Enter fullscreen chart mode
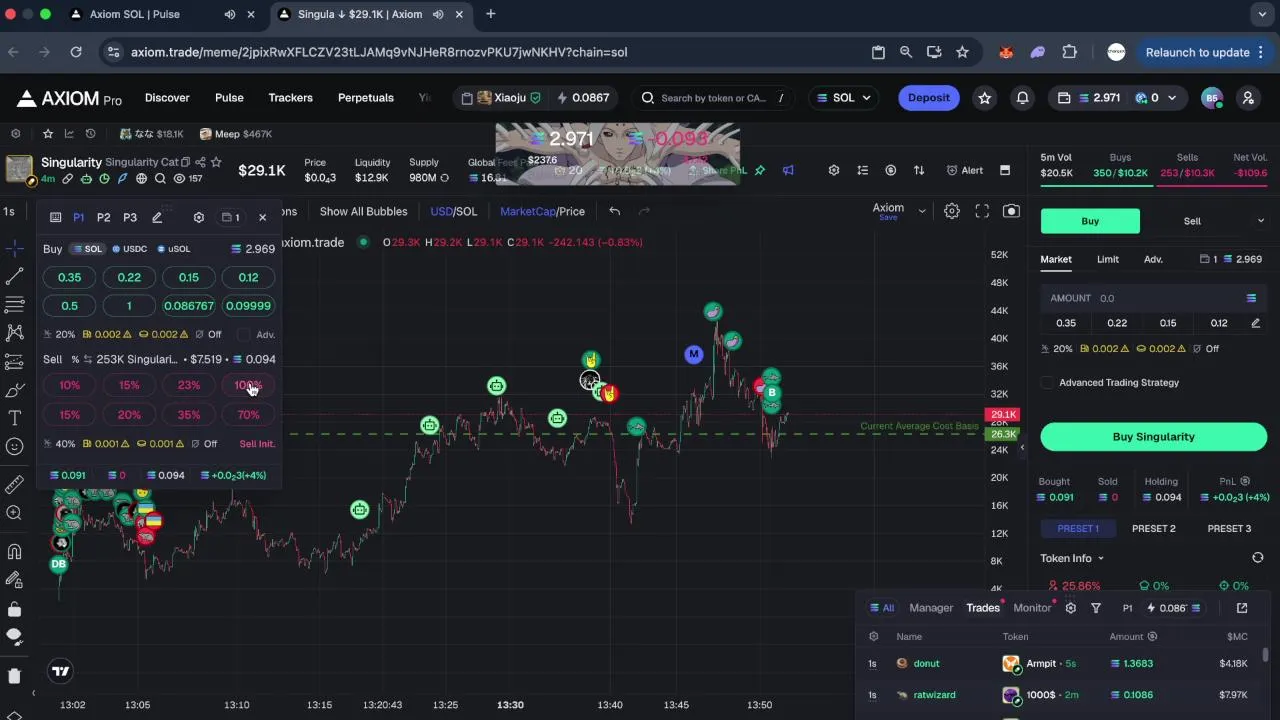Screen dimensions: 1280x720 (x=982, y=211)
